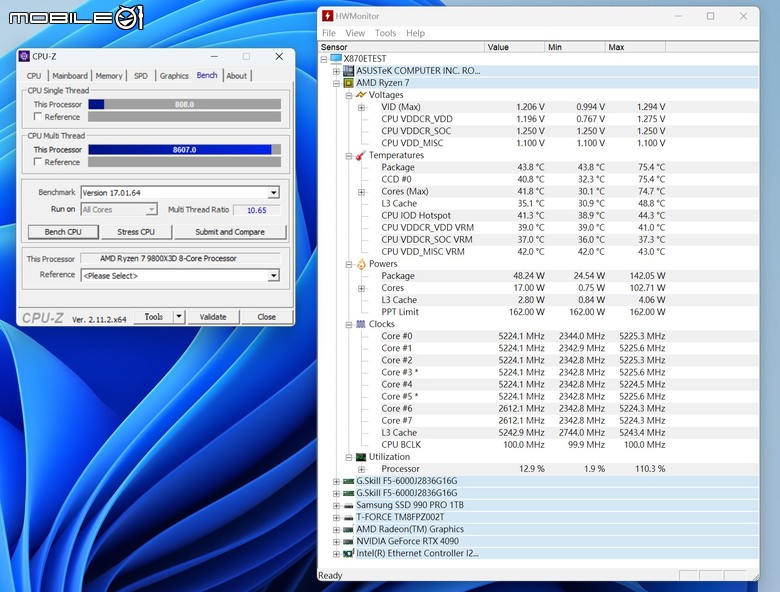This screenshot has height=592, width=780.
Task: Click the T-FORCE drive icon
Action: pyautogui.click(x=348, y=517)
